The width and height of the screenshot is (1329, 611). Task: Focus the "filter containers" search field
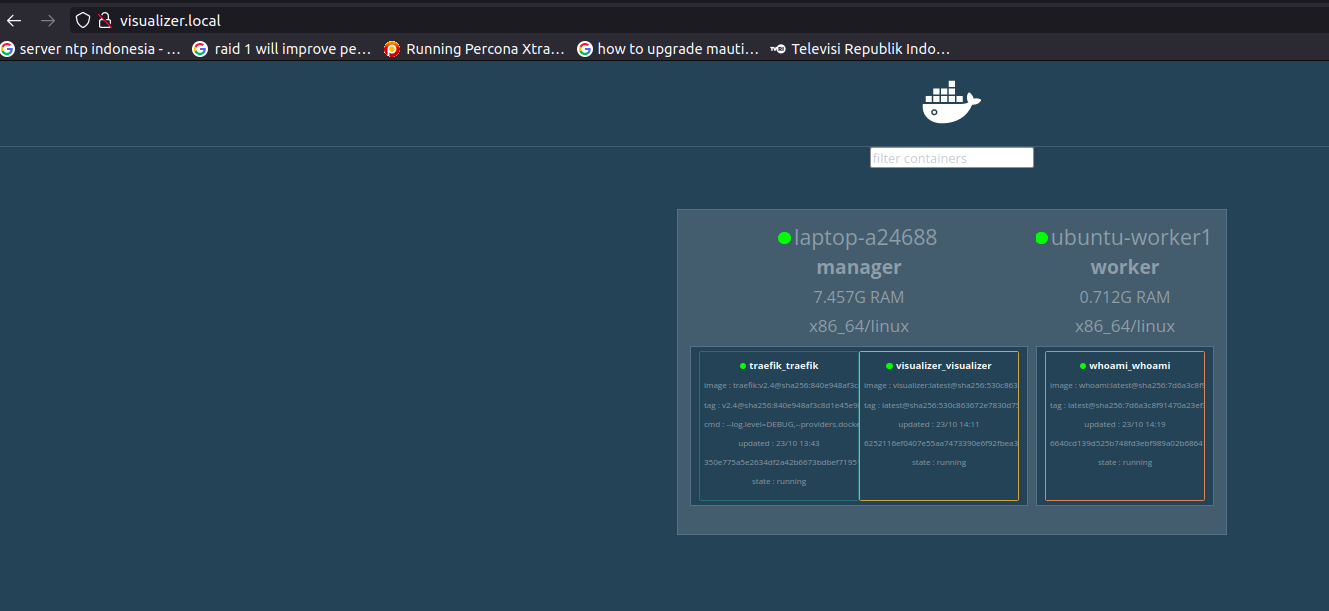(x=951, y=158)
